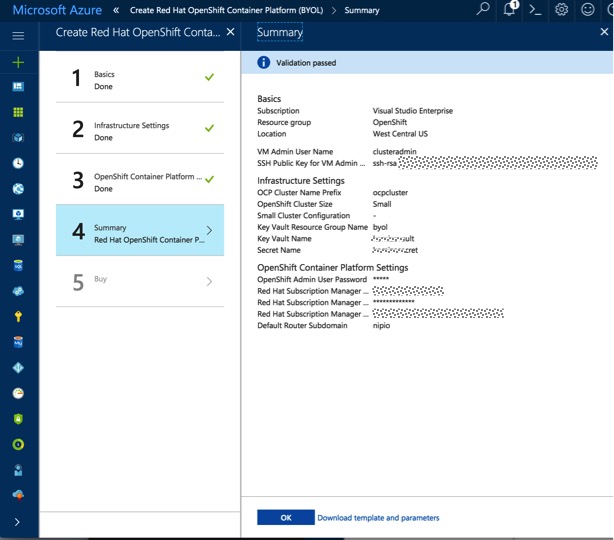The height and width of the screenshot is (540, 614).
Task: Open notifications bell in the top bar
Action: (510, 9)
